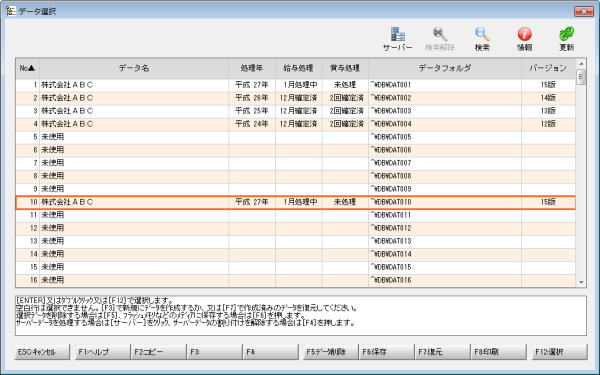Click folder cell ¥DB¥DAT001
The height and width of the screenshot is (375, 600).
445,85
